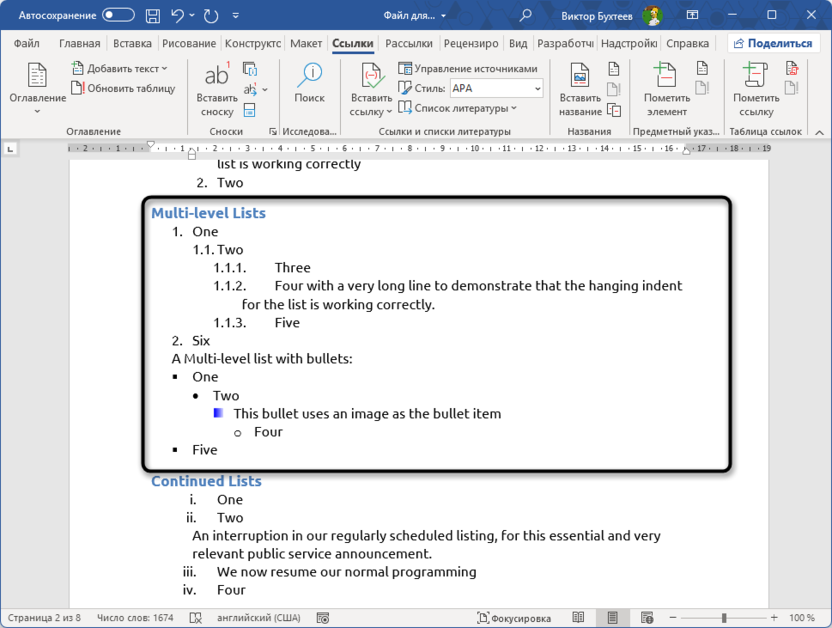Screen dimensions: 832x628
Task: Click the Save floppy disk icon
Action: [152, 15]
